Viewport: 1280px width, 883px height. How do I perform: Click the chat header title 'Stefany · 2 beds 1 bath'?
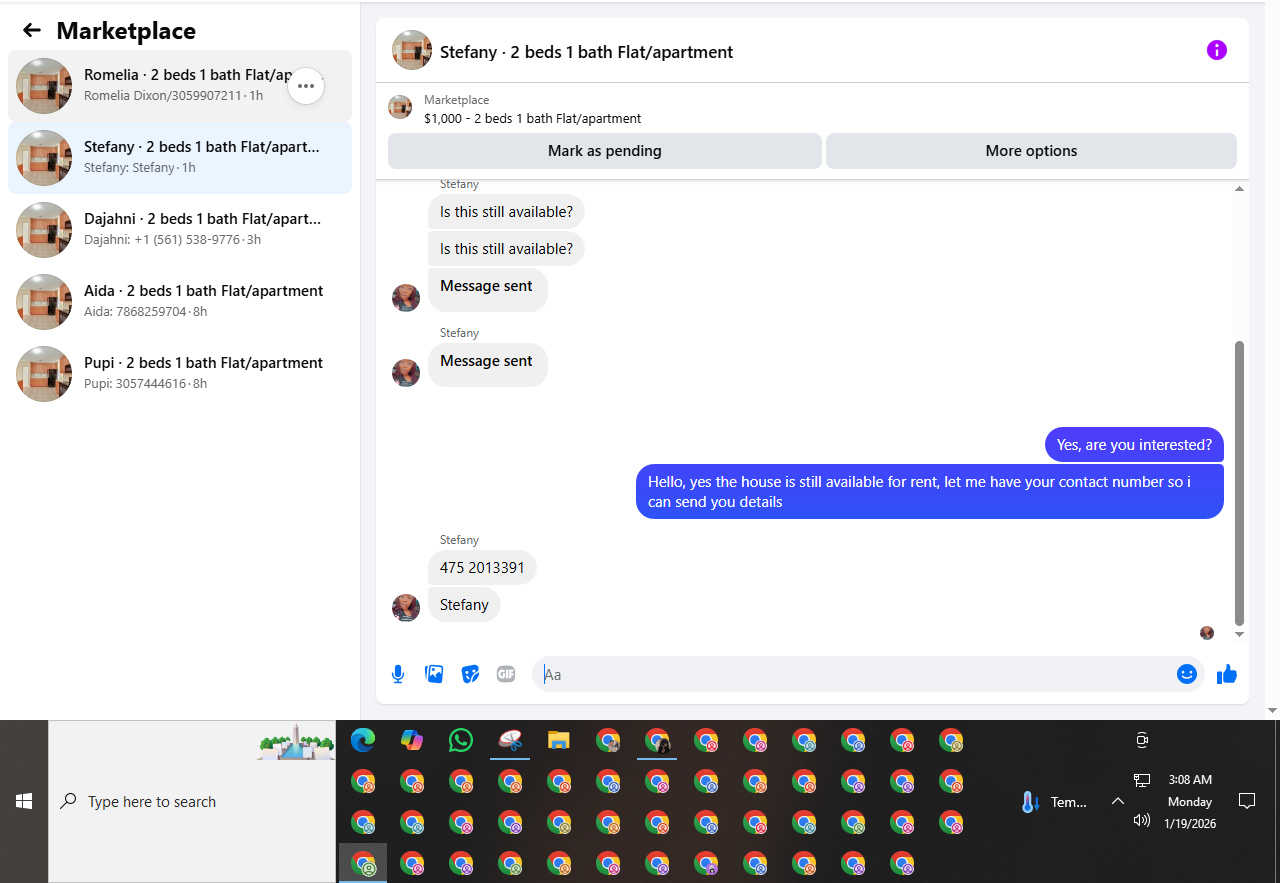coord(587,52)
